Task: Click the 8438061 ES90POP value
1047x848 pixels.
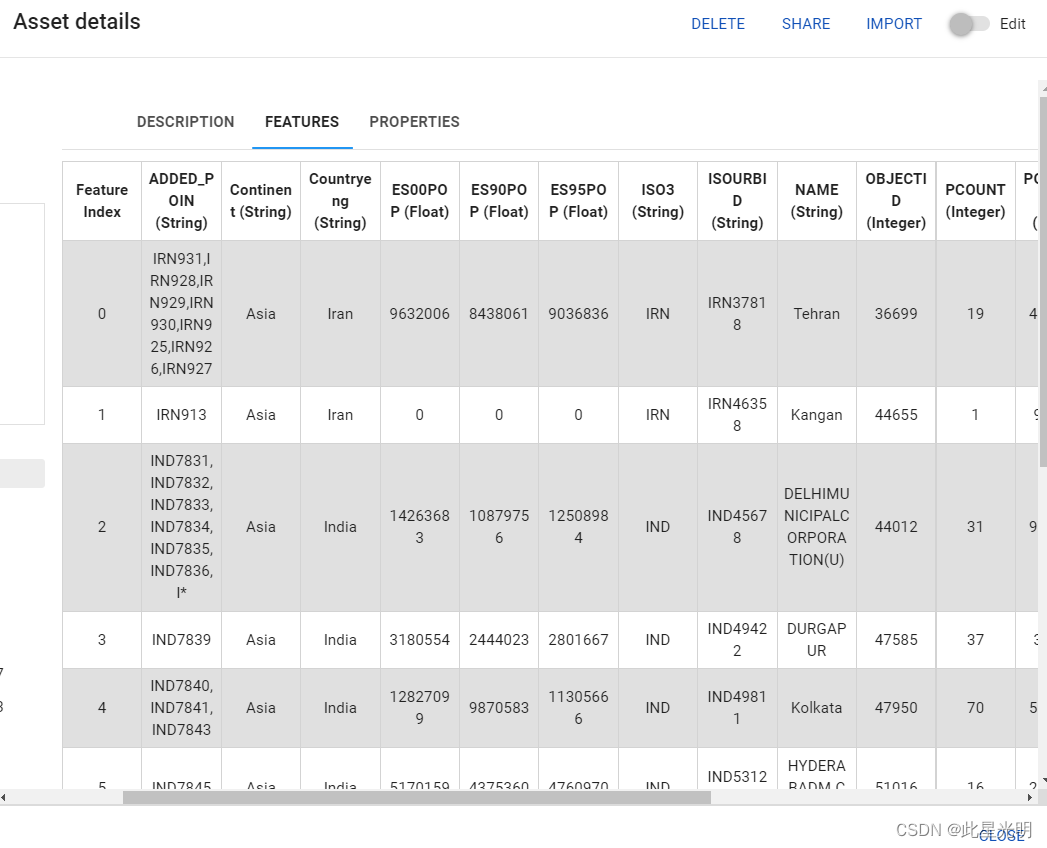Action: pyautogui.click(x=499, y=313)
